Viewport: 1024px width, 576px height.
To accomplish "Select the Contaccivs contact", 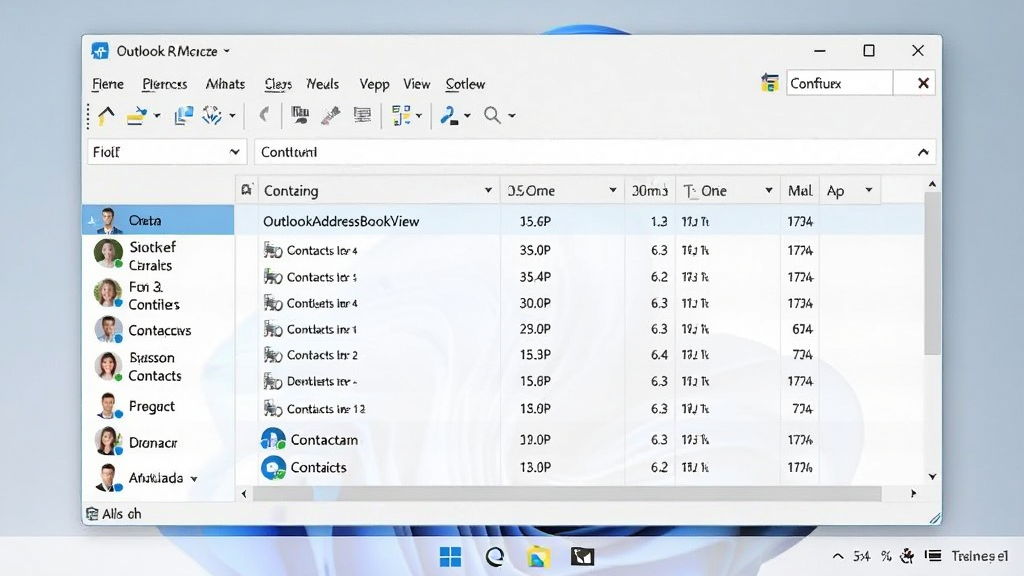I will (x=158, y=330).
